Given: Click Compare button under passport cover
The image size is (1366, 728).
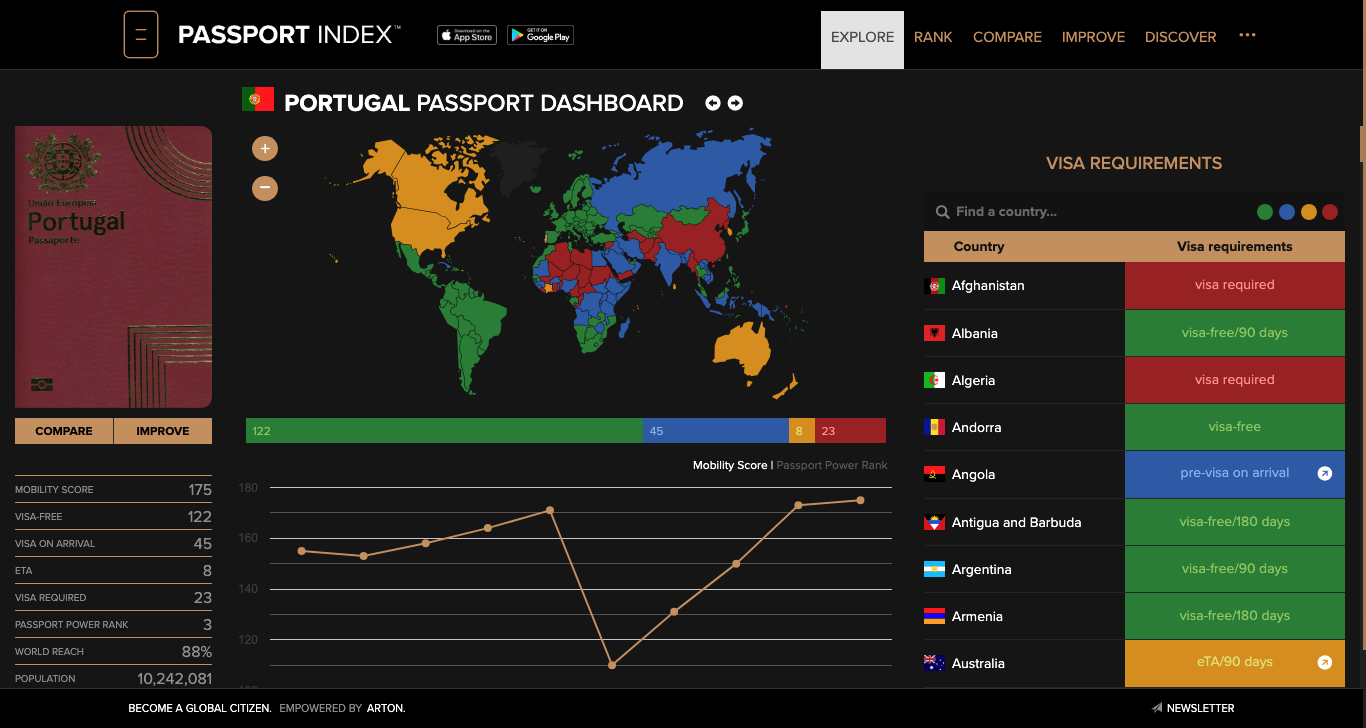Looking at the screenshot, I should [x=64, y=431].
